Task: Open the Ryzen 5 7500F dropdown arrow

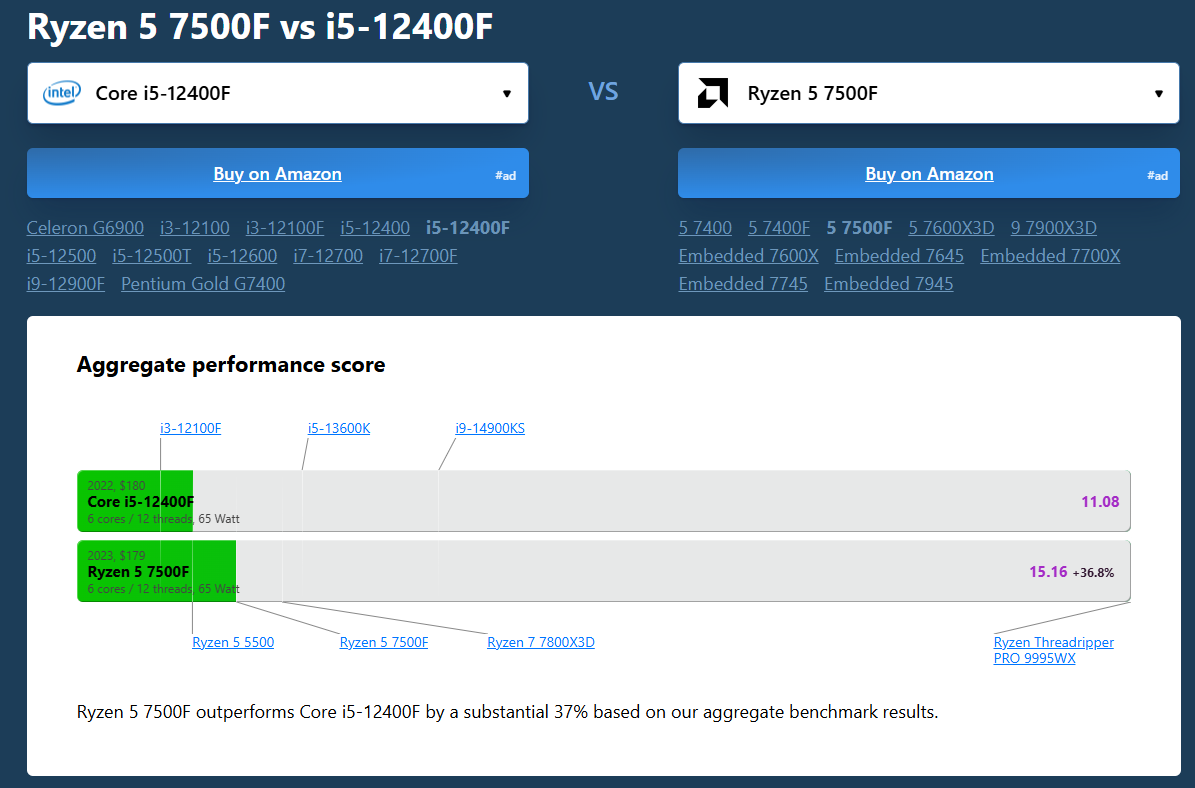Action: [x=1158, y=94]
